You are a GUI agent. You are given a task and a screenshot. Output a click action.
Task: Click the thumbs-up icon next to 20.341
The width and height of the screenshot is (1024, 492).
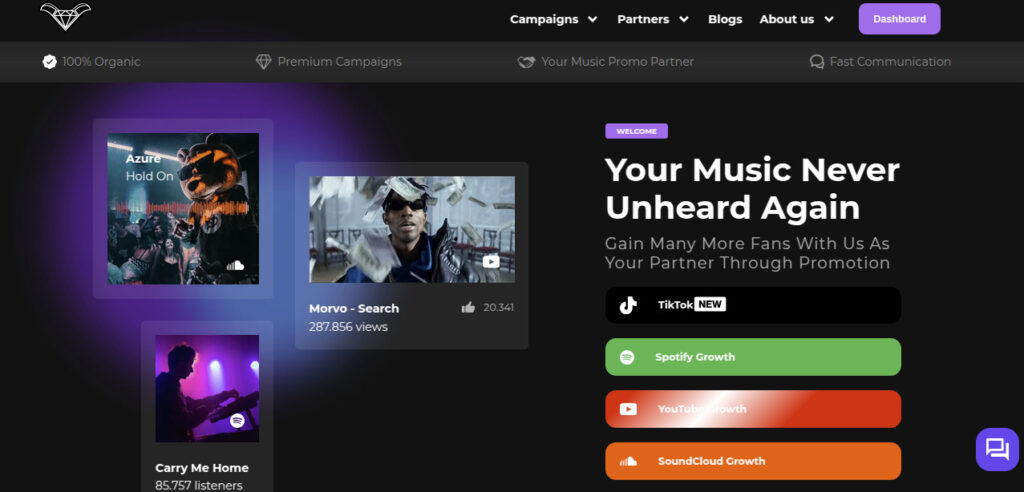pos(468,307)
